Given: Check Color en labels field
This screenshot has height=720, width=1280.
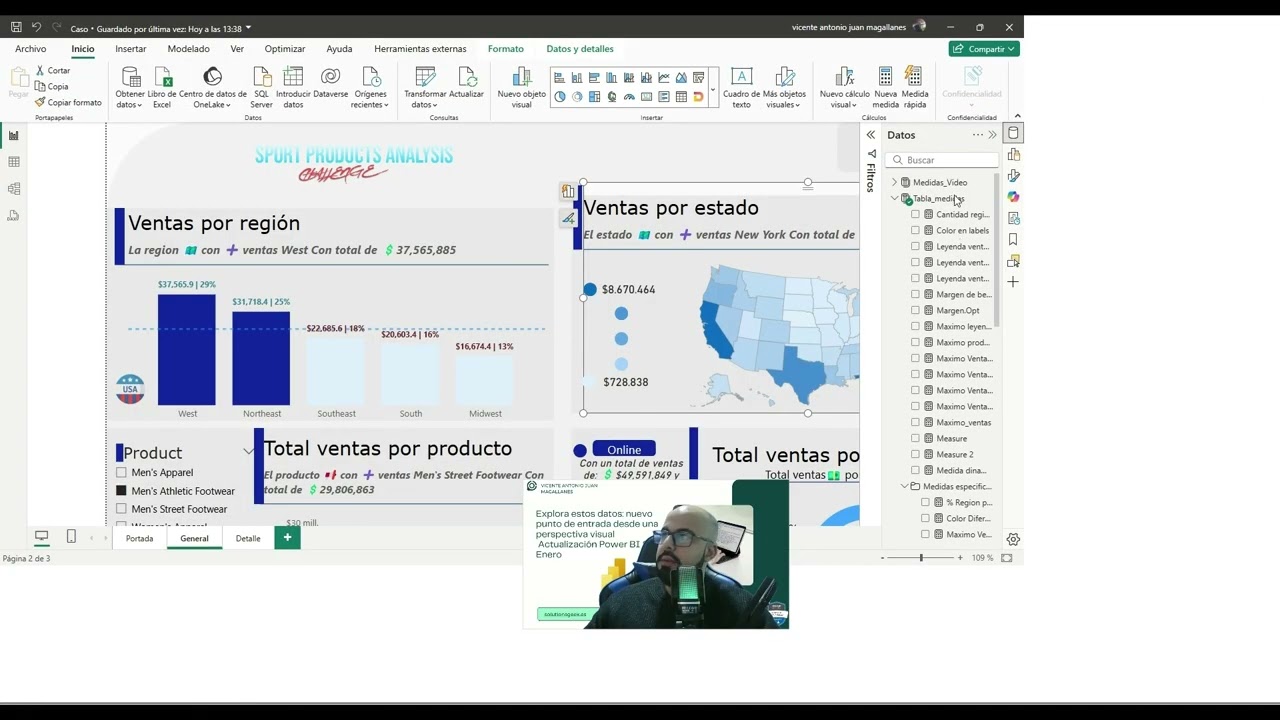Looking at the screenshot, I should point(915,231).
